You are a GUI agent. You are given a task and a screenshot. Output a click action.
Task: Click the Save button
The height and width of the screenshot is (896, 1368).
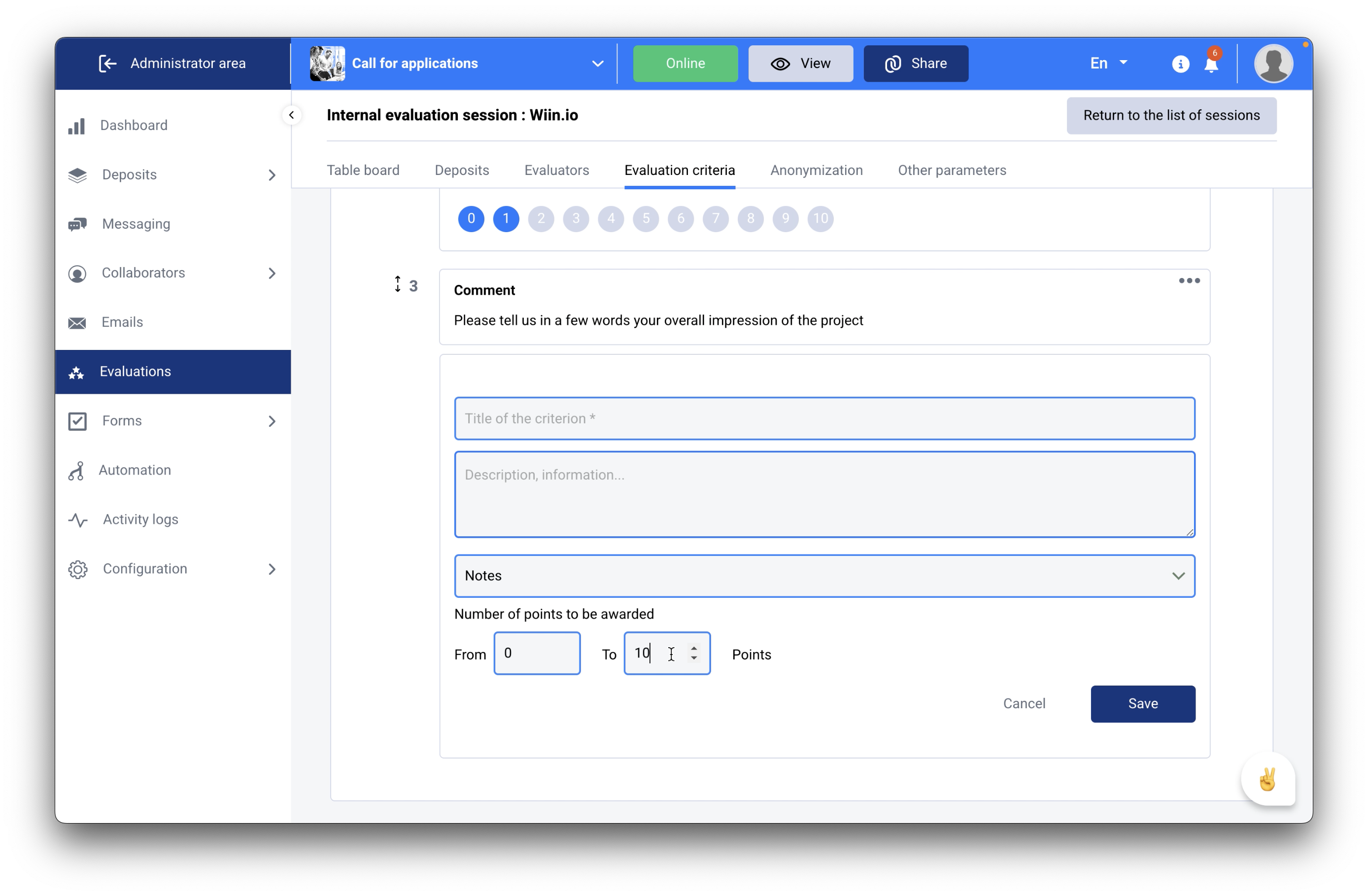tap(1143, 703)
